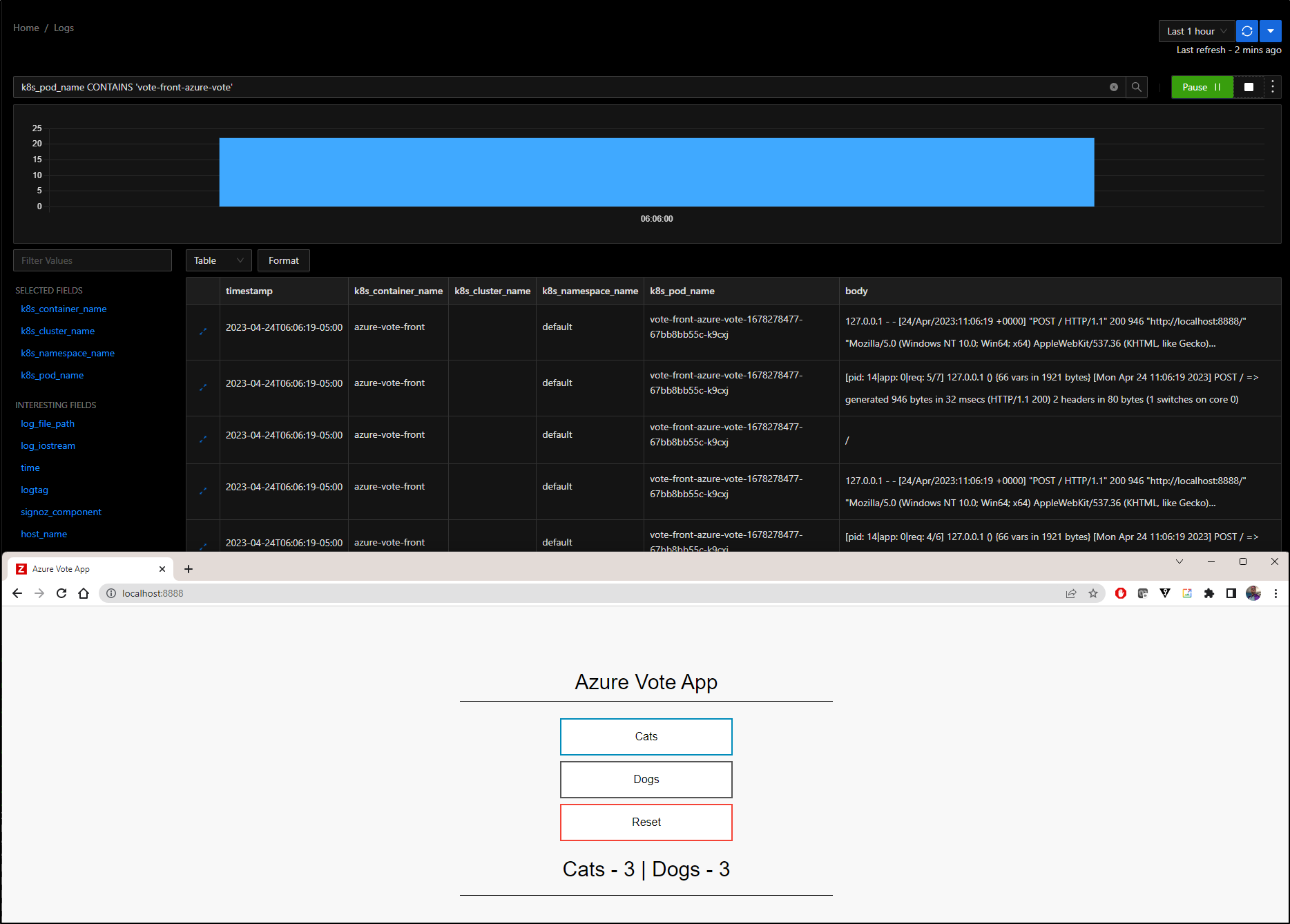This screenshot has height=924, width=1290.
Task: Select the Azure Vote App browser tab
Action: [x=90, y=569]
